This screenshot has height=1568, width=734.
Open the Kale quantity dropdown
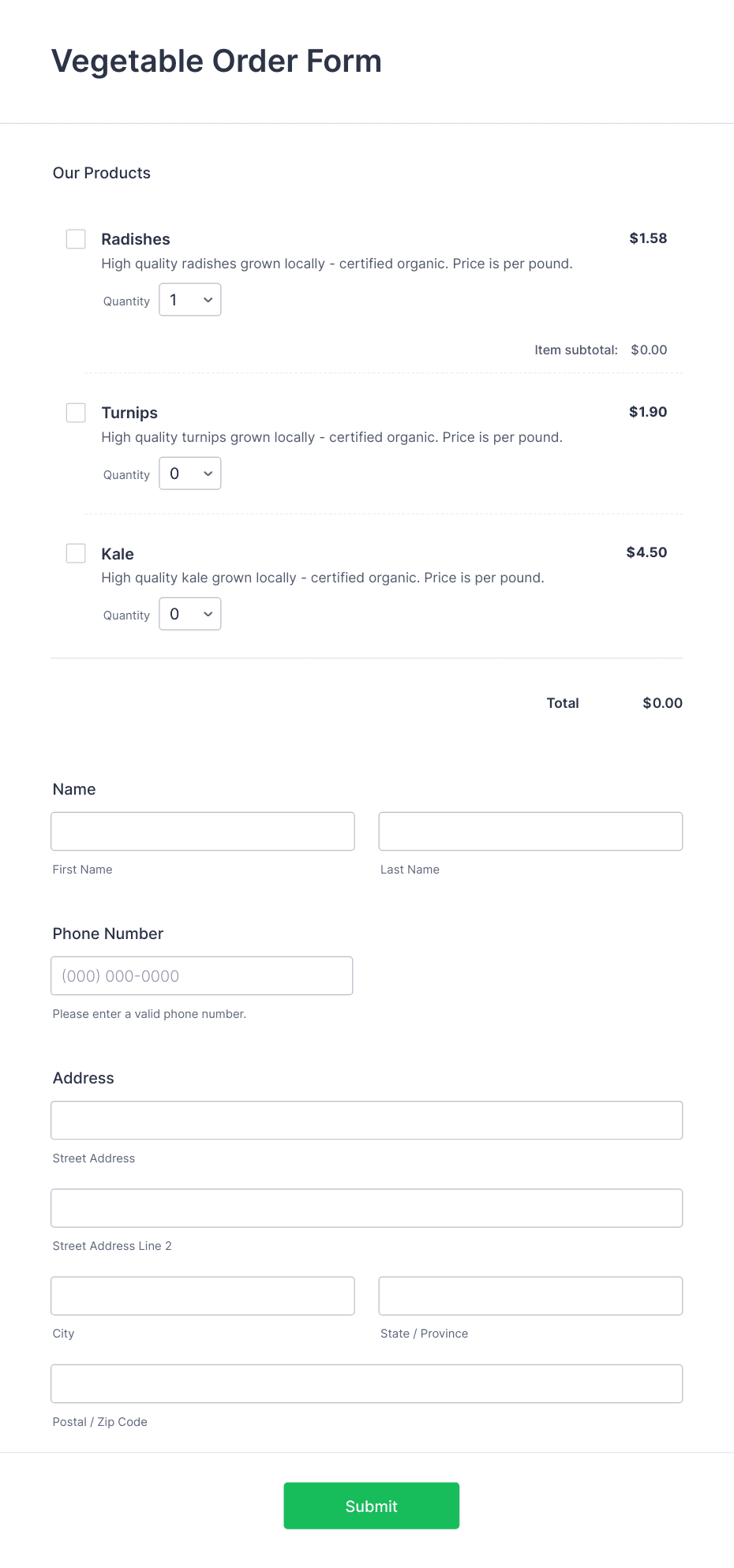coord(189,613)
